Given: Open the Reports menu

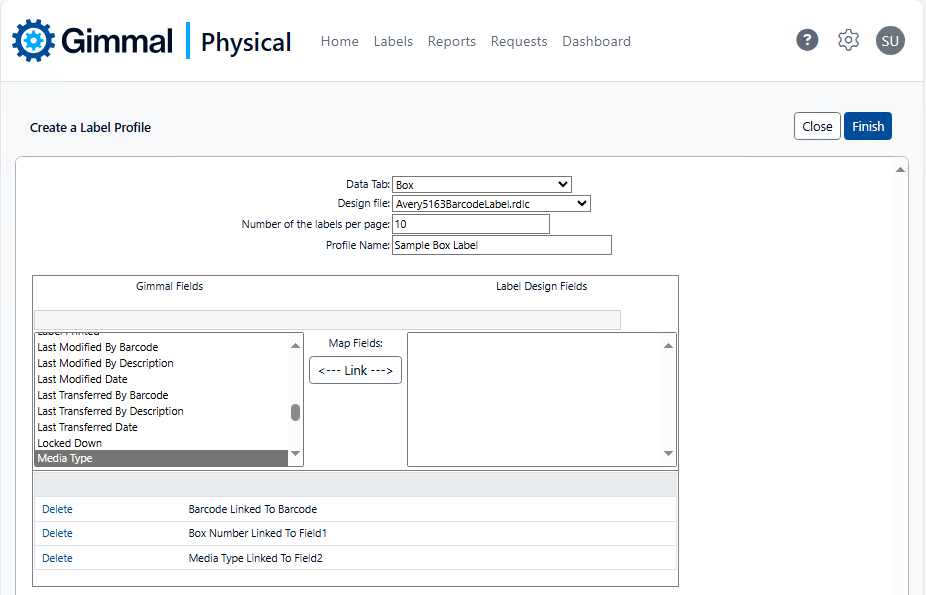Looking at the screenshot, I should [x=451, y=41].
